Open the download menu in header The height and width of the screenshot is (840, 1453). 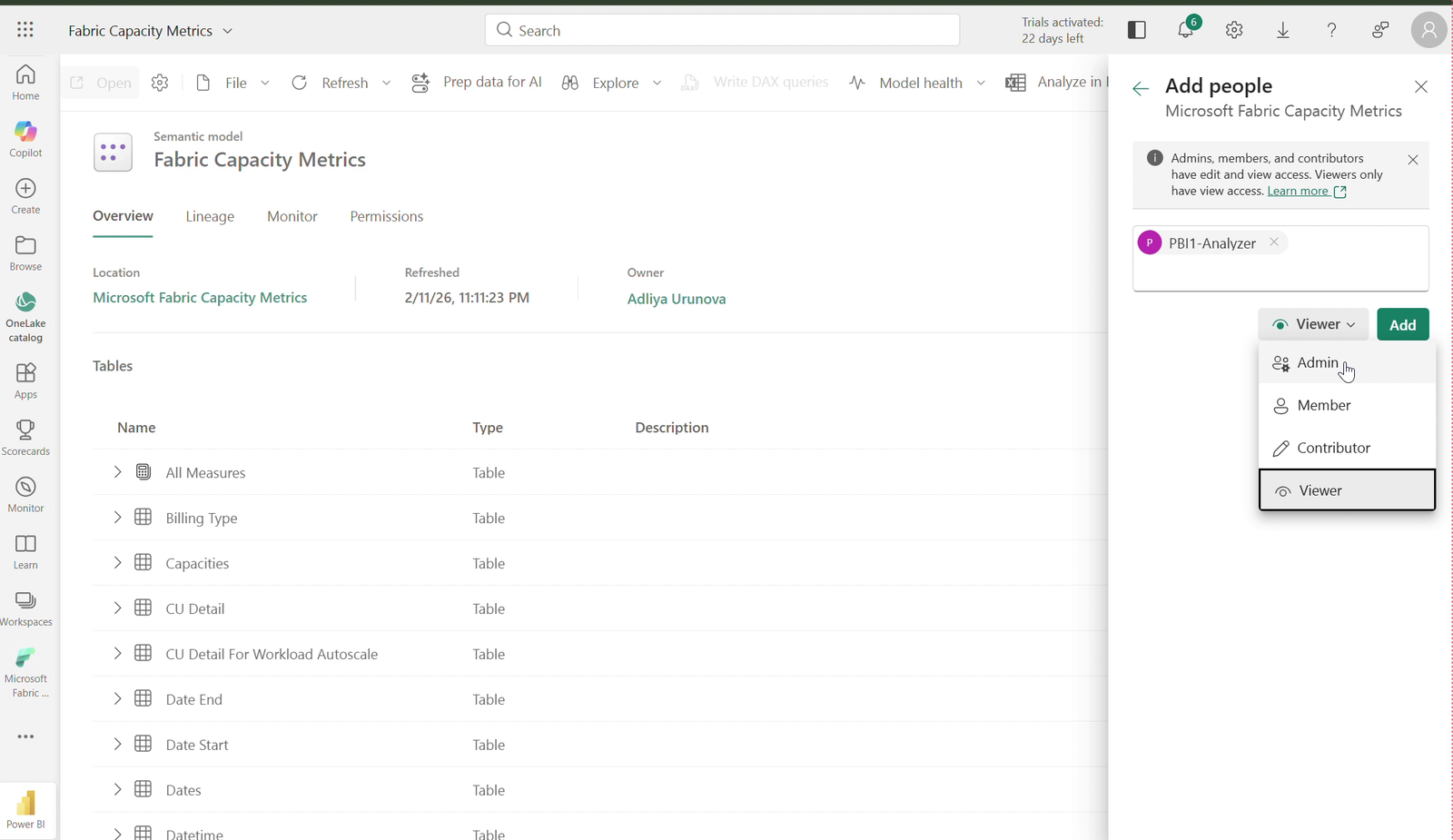1283,30
